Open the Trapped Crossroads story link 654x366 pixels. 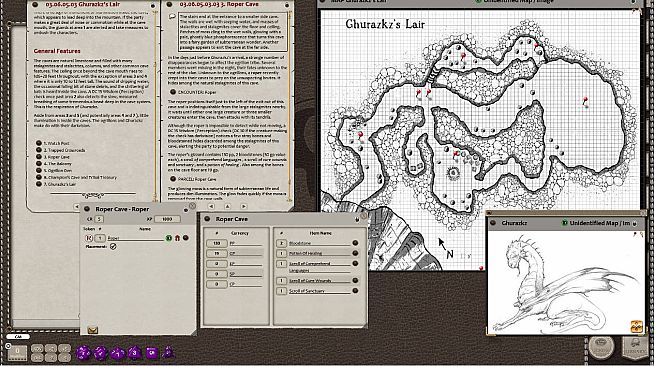click(x=38, y=150)
